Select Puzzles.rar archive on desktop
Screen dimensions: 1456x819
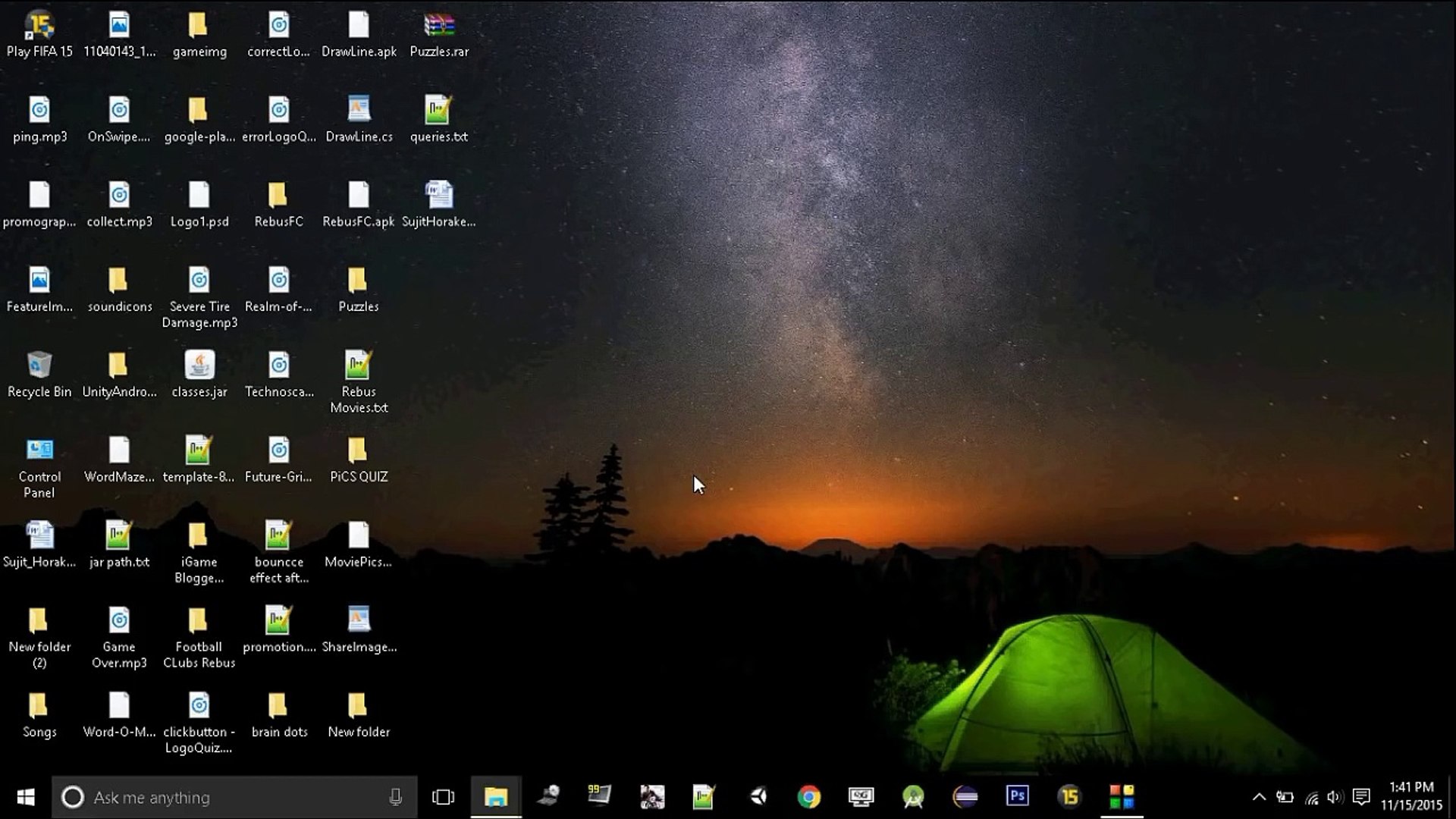[439, 35]
